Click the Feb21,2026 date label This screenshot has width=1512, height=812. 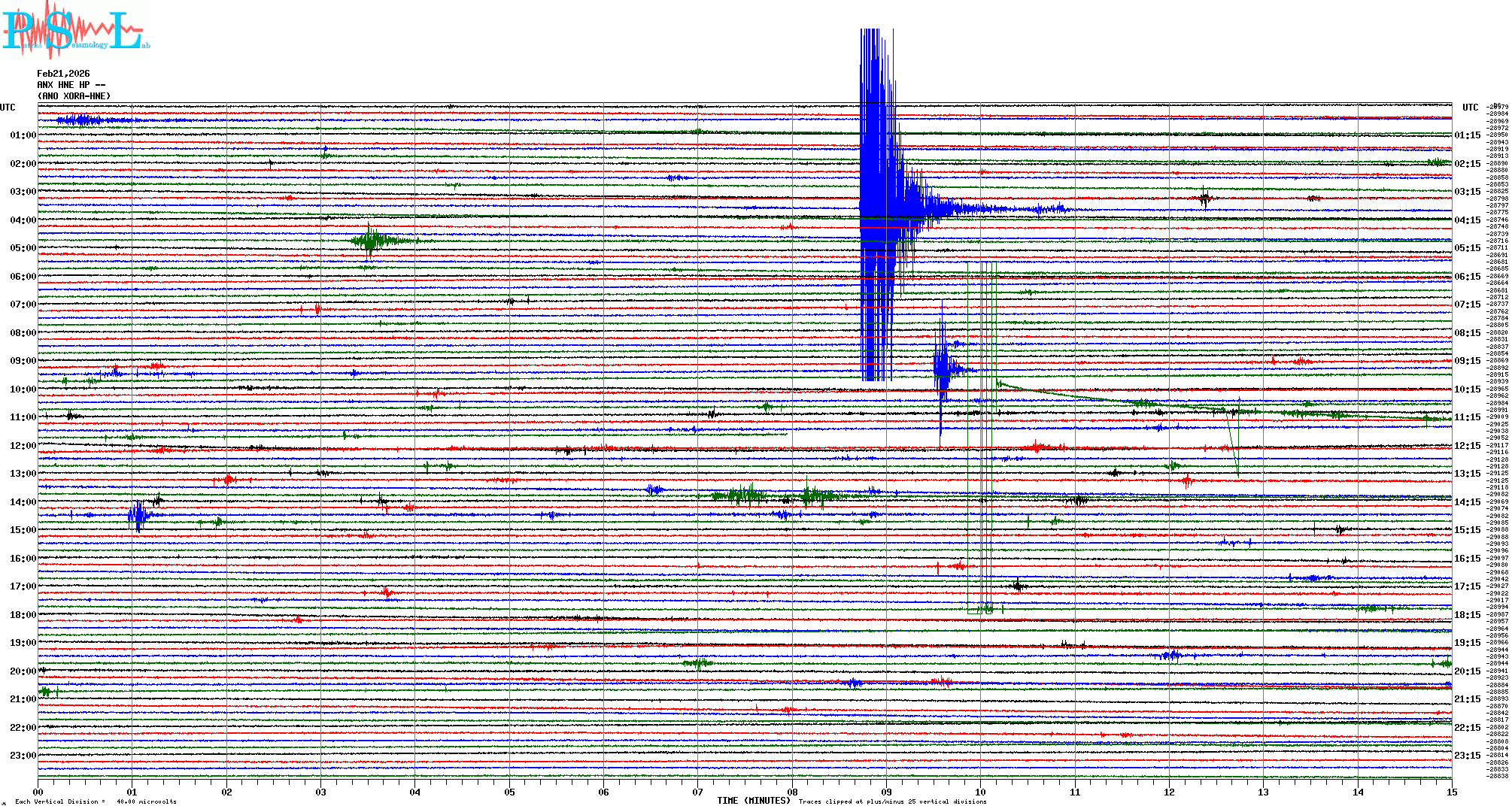(63, 74)
